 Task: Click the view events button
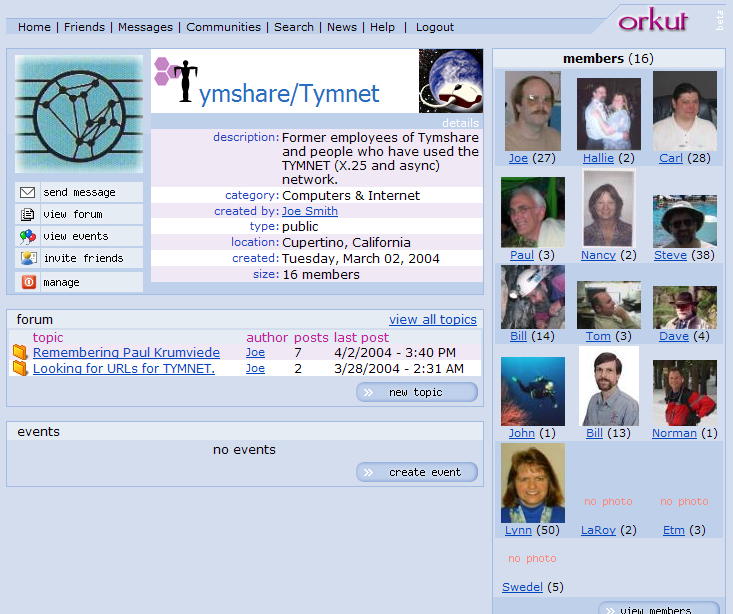79,237
